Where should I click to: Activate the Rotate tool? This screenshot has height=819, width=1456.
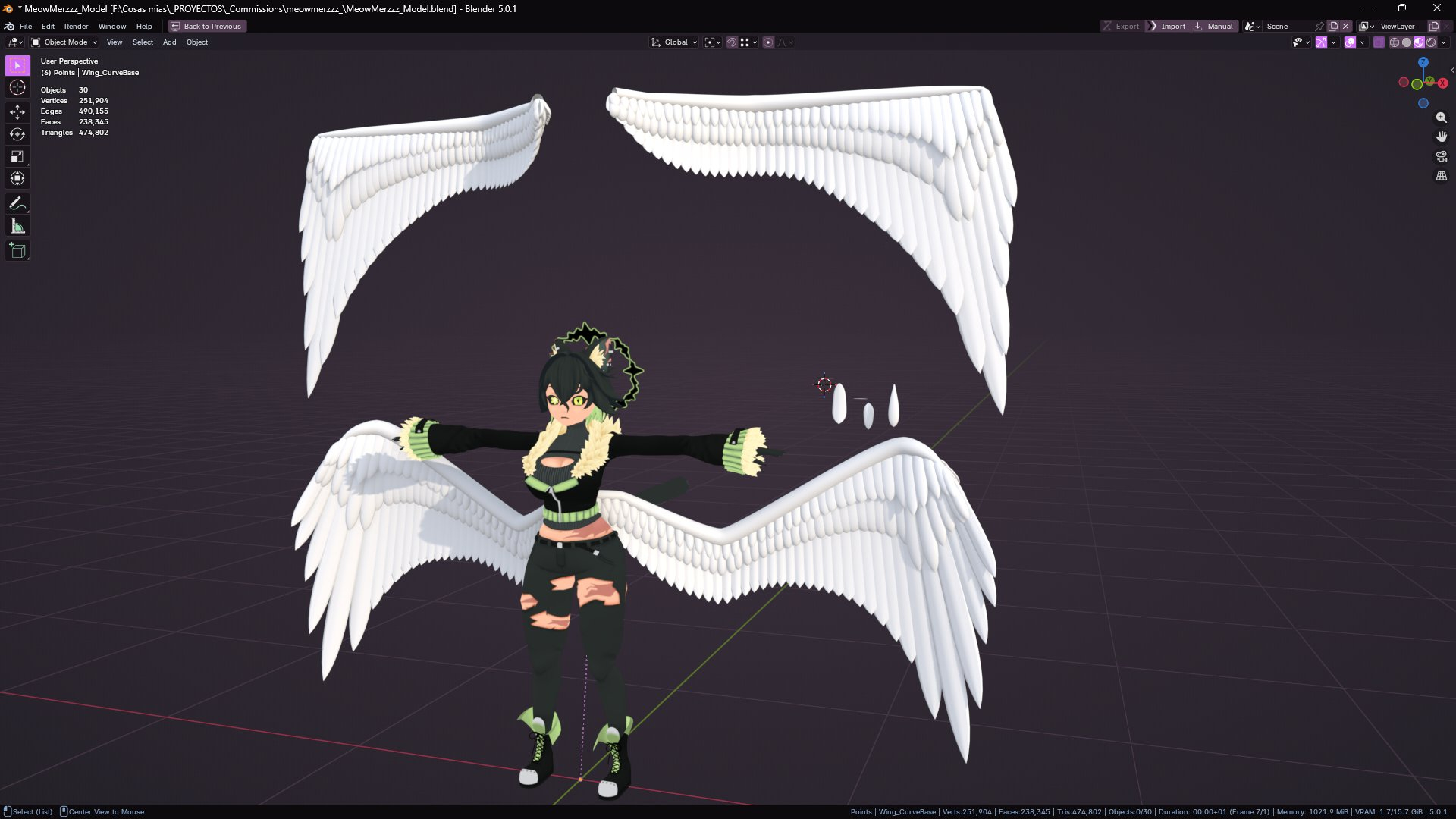tap(17, 134)
